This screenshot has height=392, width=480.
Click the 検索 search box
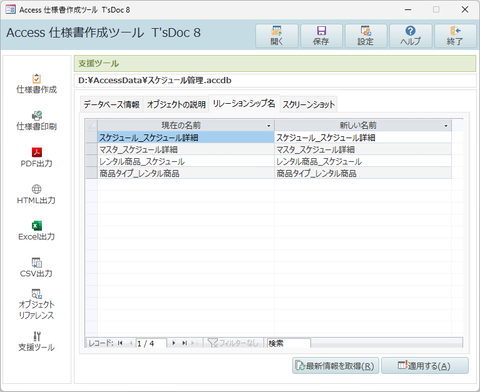click(289, 343)
